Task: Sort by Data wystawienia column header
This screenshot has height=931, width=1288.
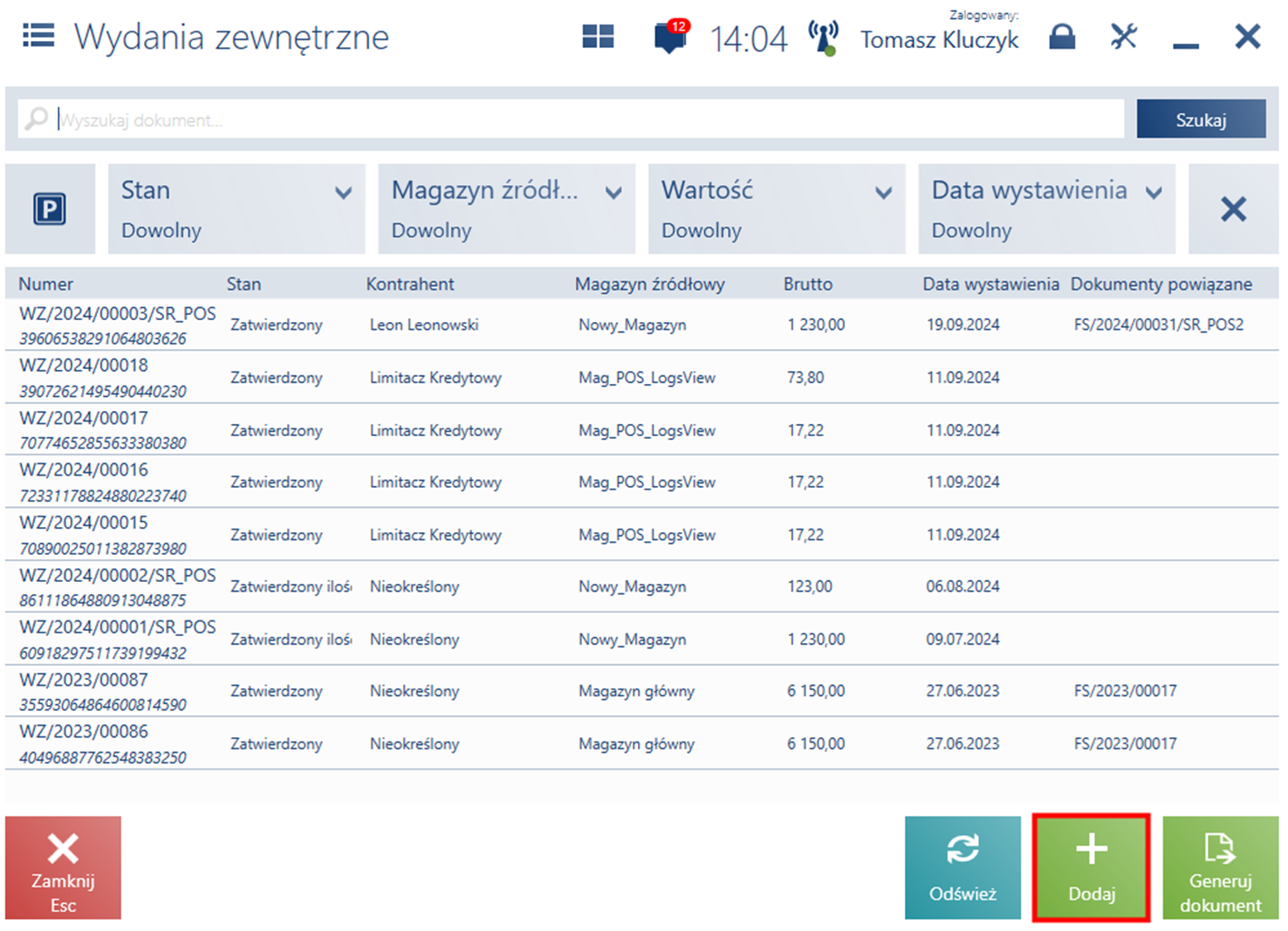Action: [x=990, y=284]
